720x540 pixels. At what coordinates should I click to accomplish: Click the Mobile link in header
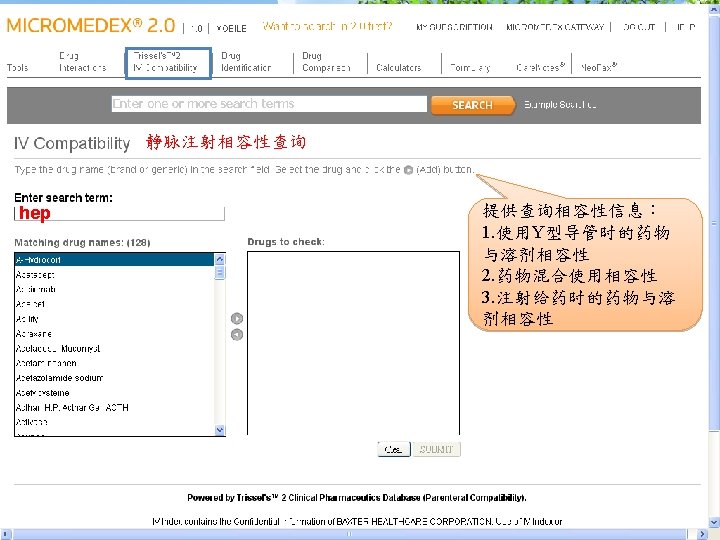tap(231, 28)
